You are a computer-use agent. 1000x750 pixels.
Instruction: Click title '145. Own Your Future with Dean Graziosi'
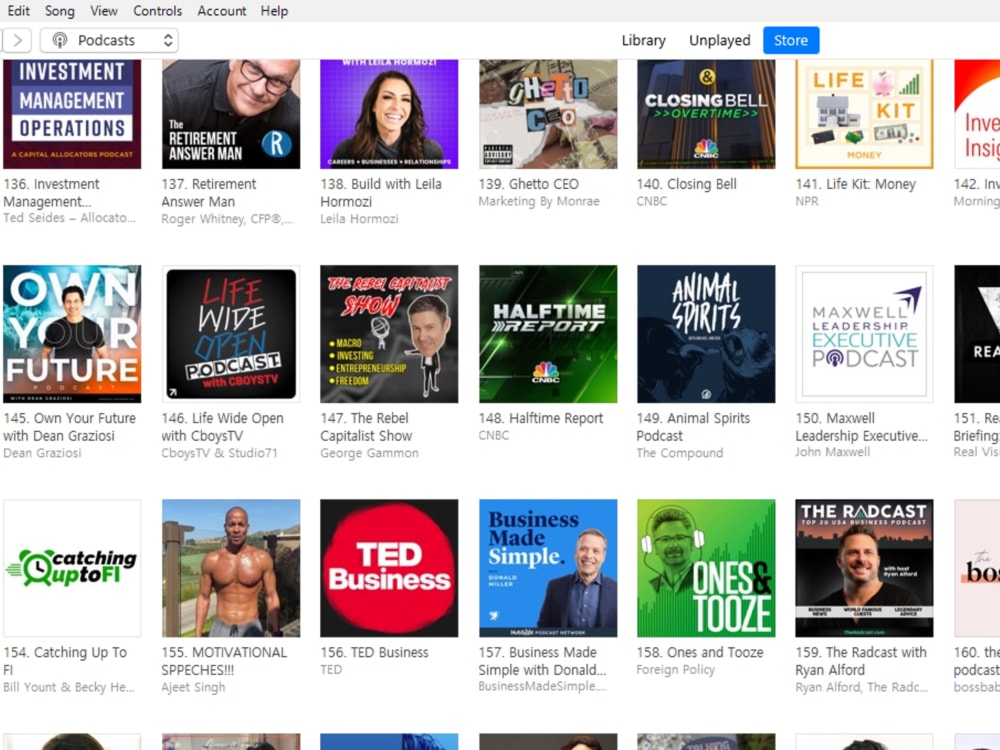pyautogui.click(x=70, y=427)
